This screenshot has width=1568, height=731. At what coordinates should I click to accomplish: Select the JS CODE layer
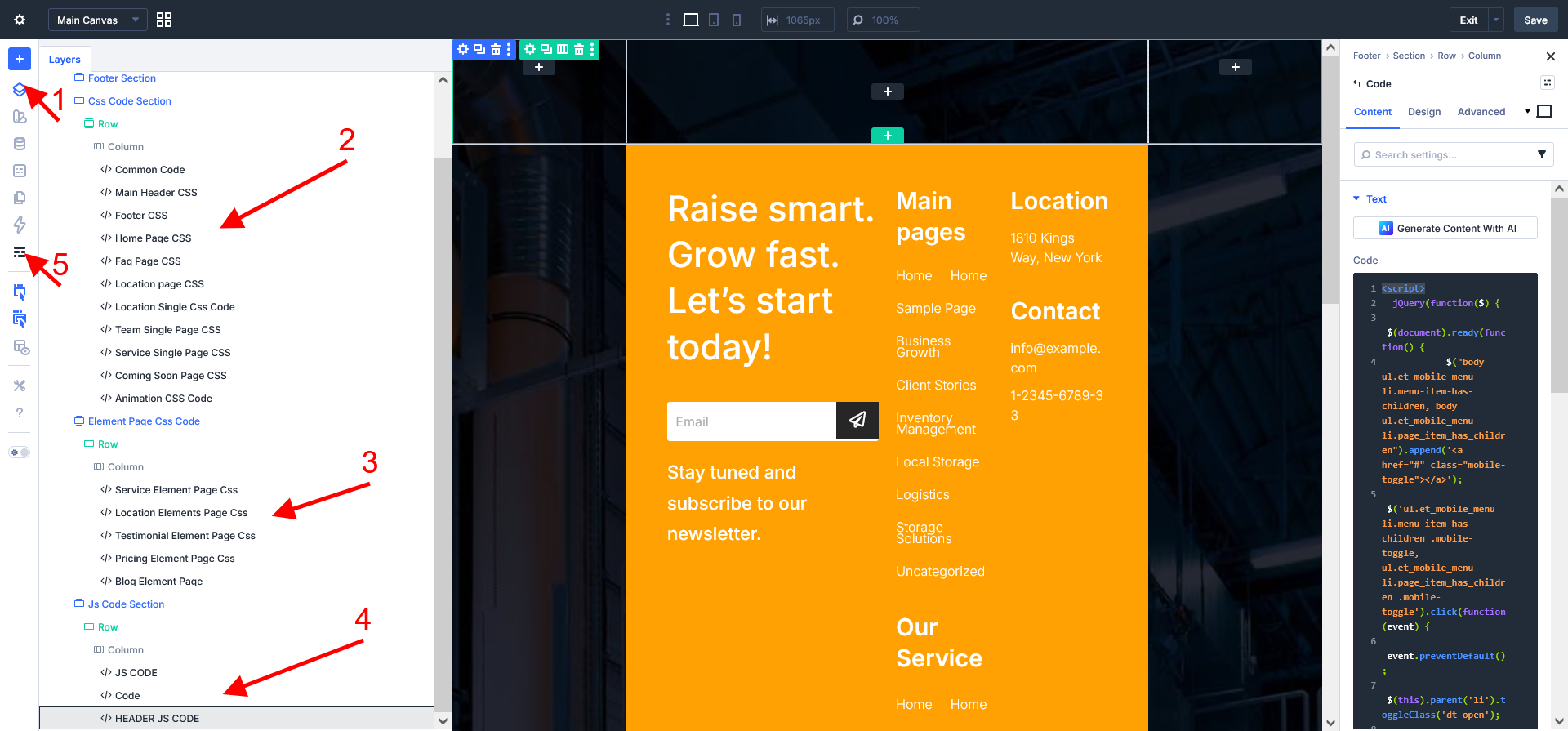point(136,672)
